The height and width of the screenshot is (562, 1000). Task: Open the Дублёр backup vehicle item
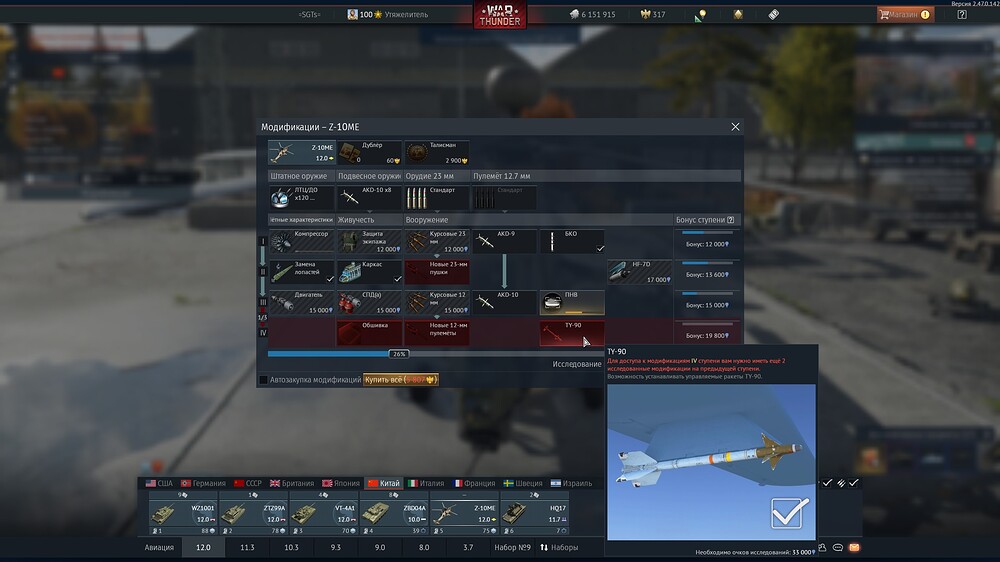[369, 152]
